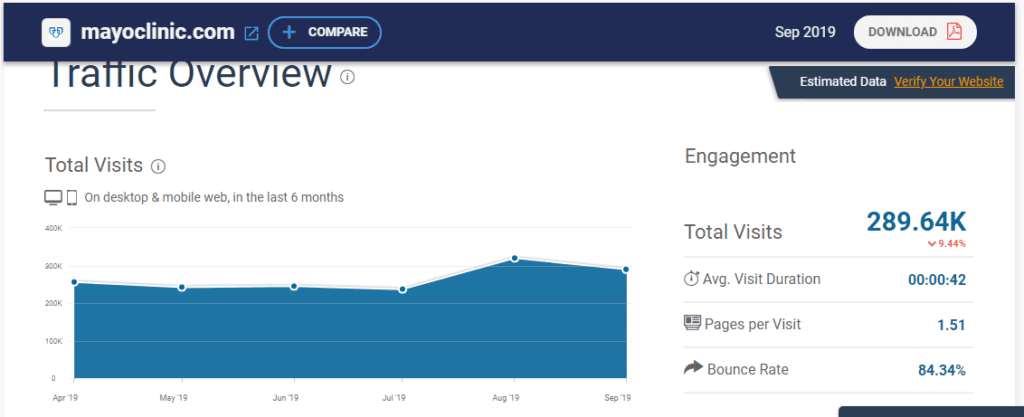
Task: Click the Pages per Visit icon
Action: click(692, 323)
